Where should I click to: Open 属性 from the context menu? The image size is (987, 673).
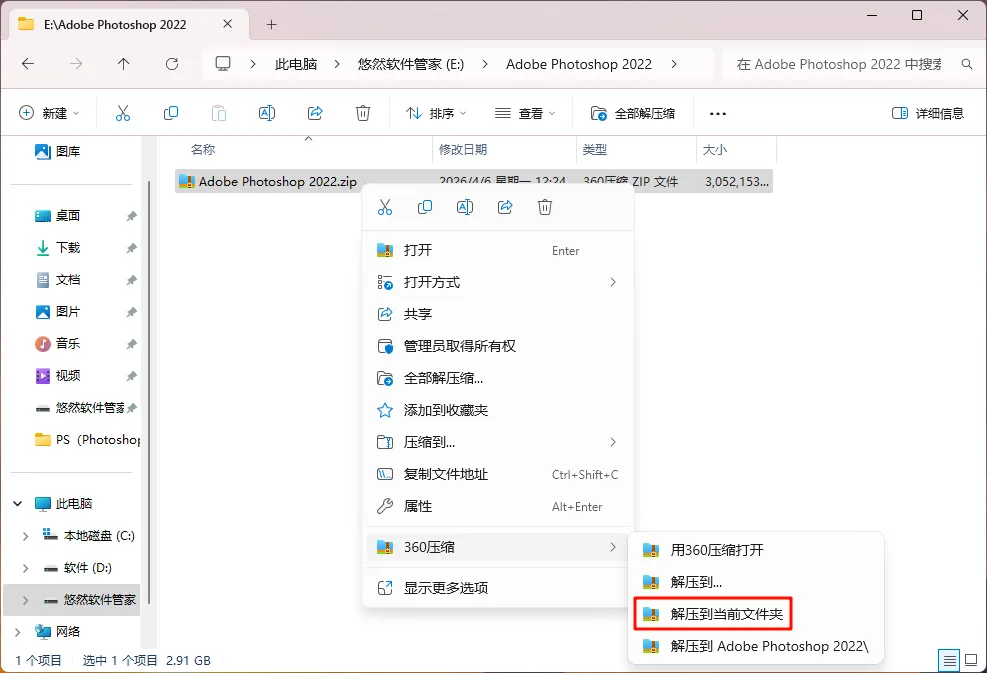498,507
